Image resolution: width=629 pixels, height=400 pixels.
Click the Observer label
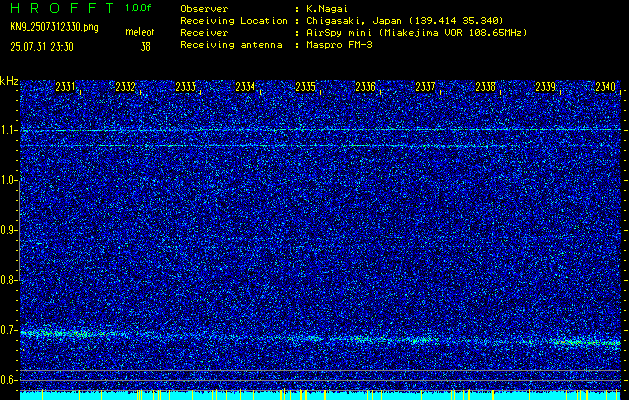click(x=204, y=8)
